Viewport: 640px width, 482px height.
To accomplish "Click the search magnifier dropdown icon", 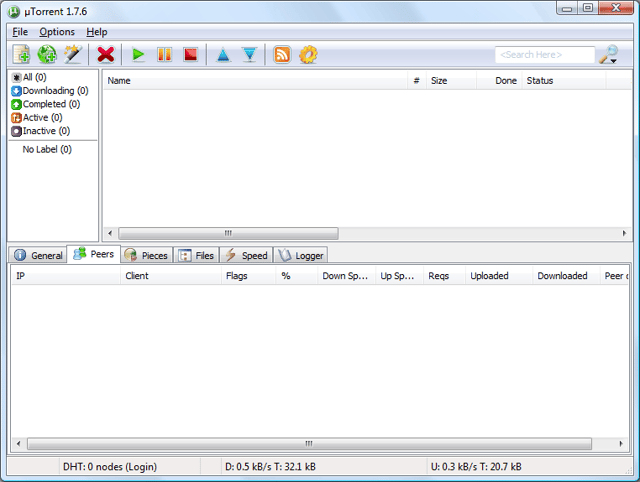I will pos(609,55).
